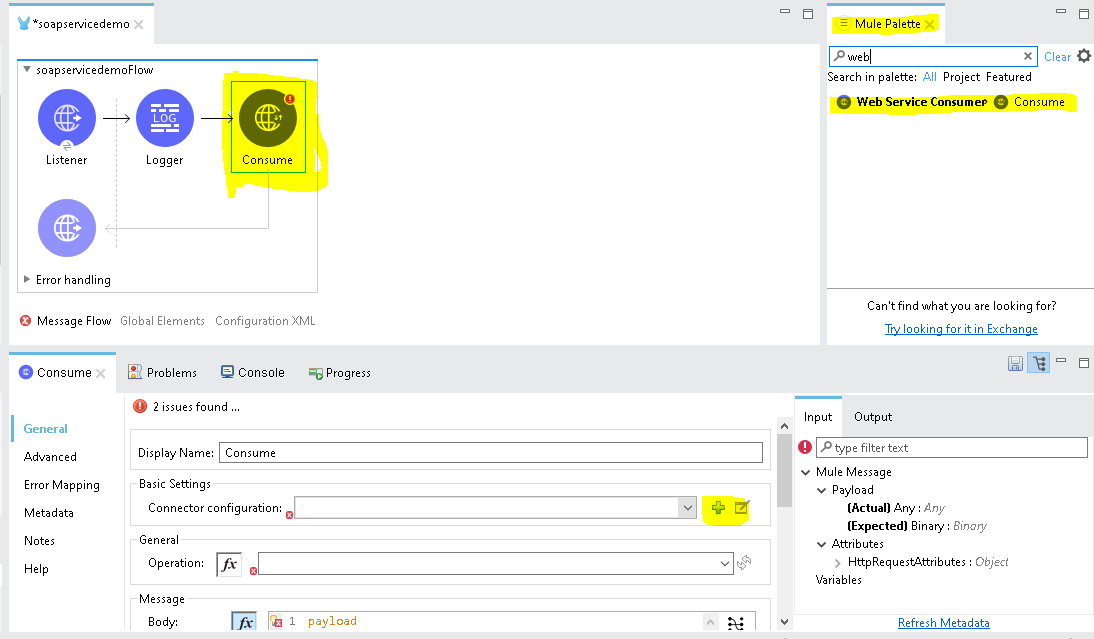Click the Error handling globe icon
The height and width of the screenshot is (639, 1094).
[66, 227]
